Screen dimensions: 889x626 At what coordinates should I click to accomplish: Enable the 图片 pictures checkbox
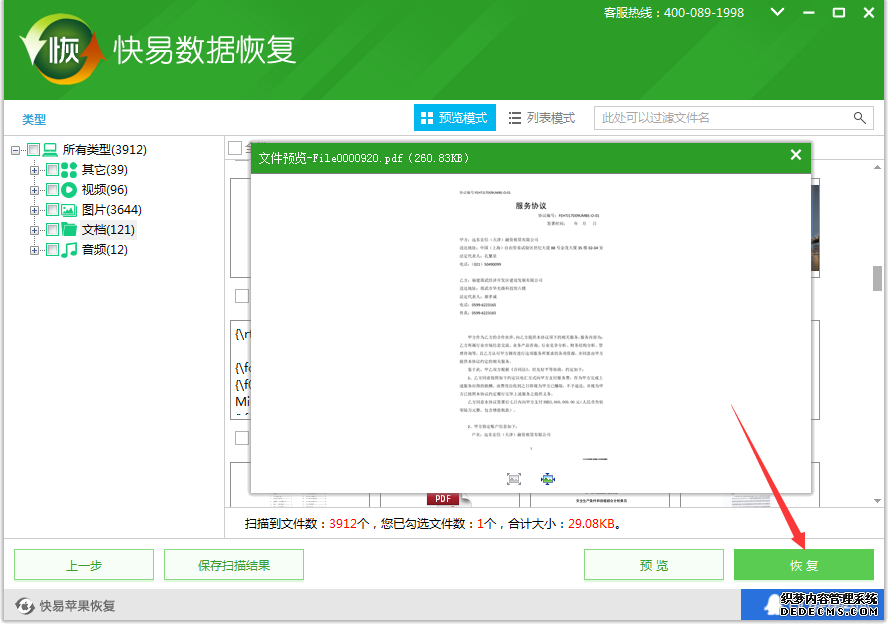click(52, 210)
